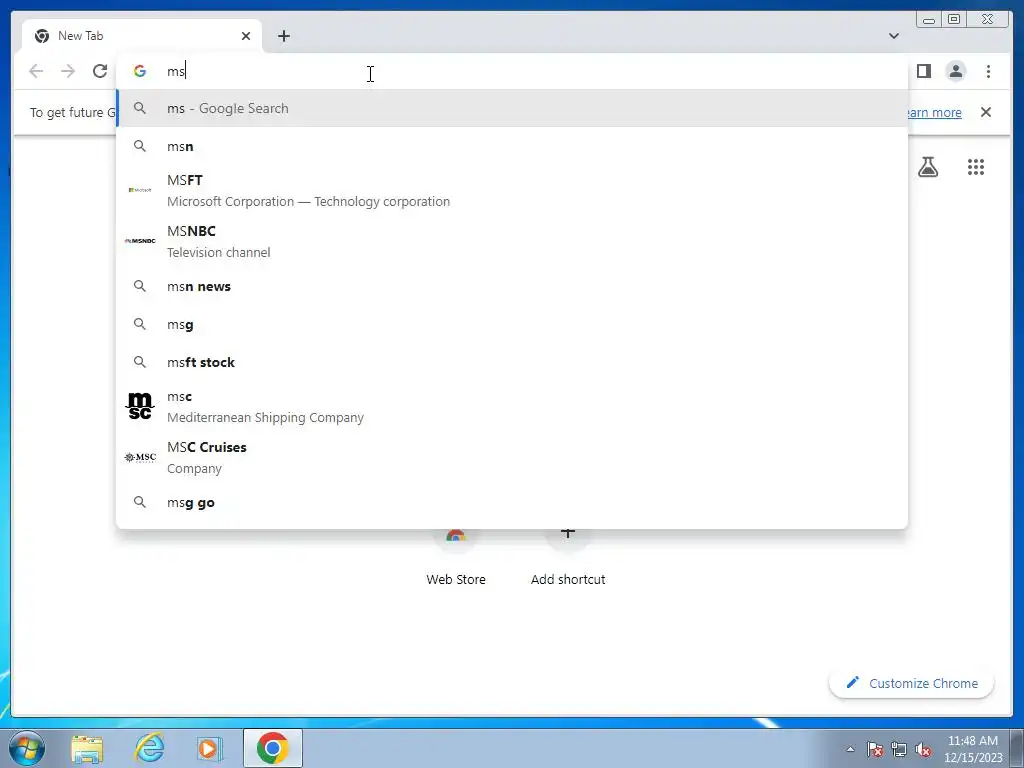
Task: Dismiss the info bar with X
Action: (986, 112)
